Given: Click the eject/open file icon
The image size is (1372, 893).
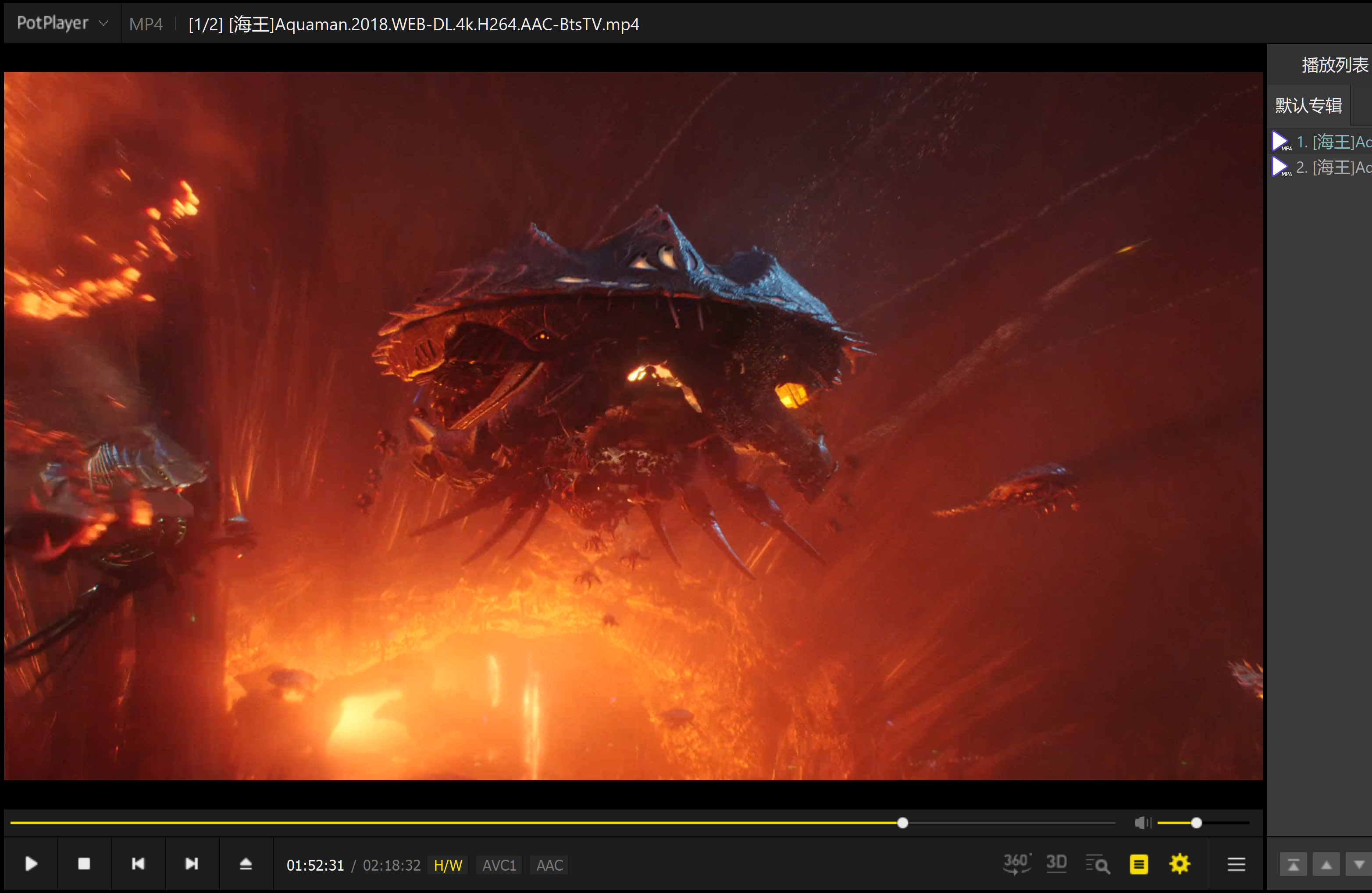Looking at the screenshot, I should [246, 864].
